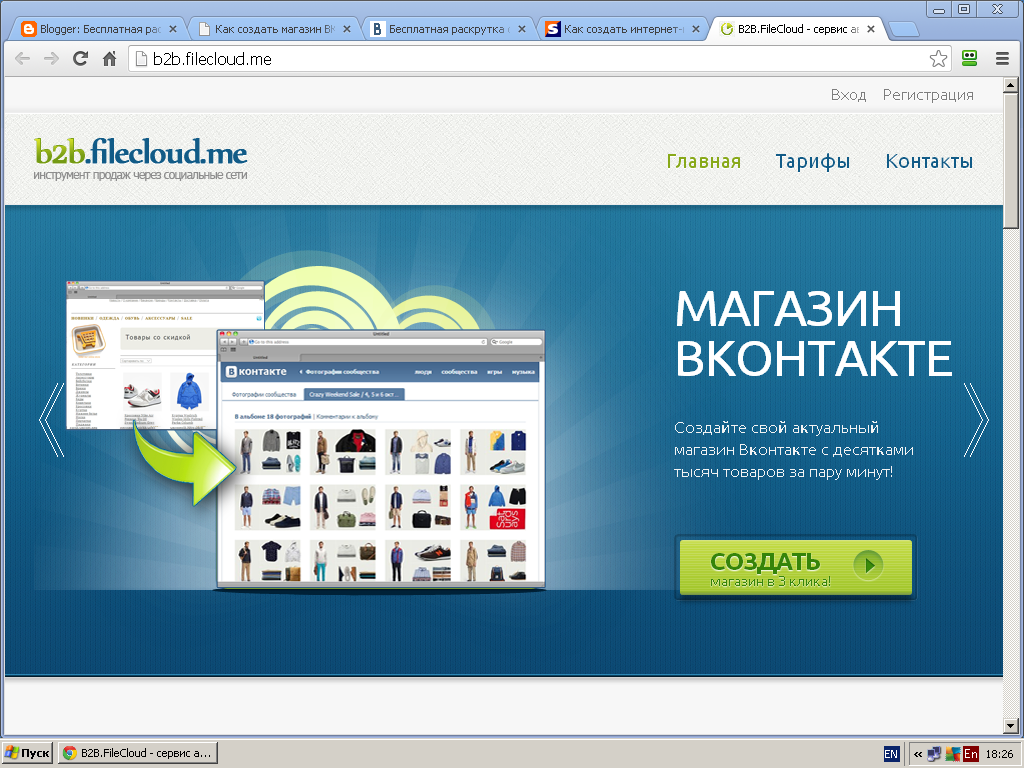Expand hidden tray icons chevron
This screenshot has width=1024, height=768.
coord(918,754)
